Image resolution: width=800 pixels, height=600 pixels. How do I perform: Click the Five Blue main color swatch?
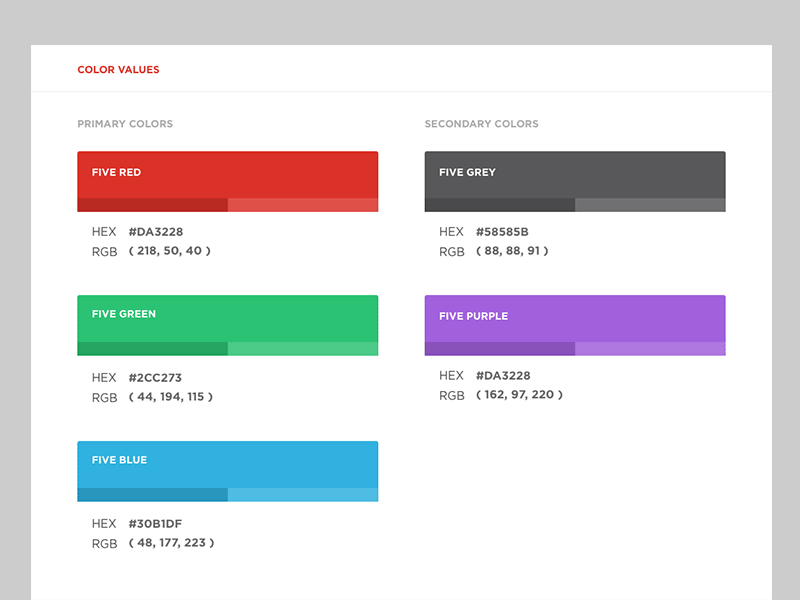(x=228, y=464)
